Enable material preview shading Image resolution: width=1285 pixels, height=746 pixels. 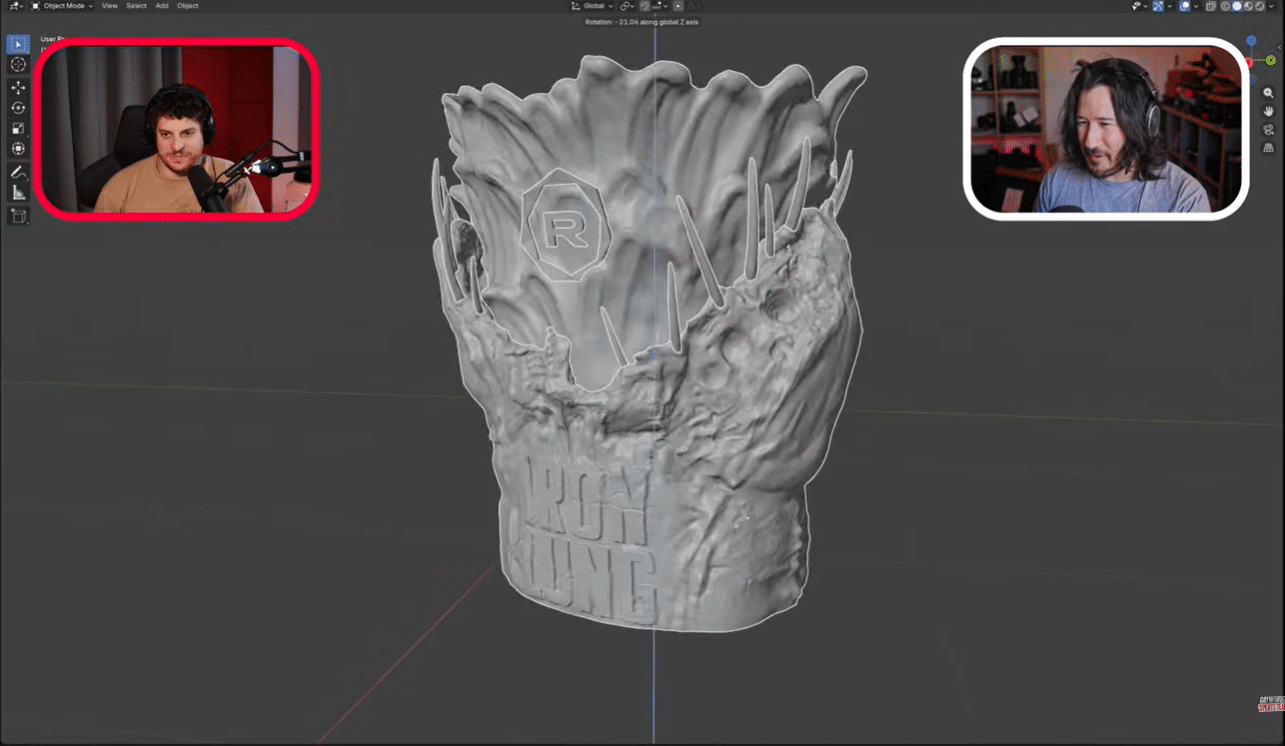(1248, 5)
